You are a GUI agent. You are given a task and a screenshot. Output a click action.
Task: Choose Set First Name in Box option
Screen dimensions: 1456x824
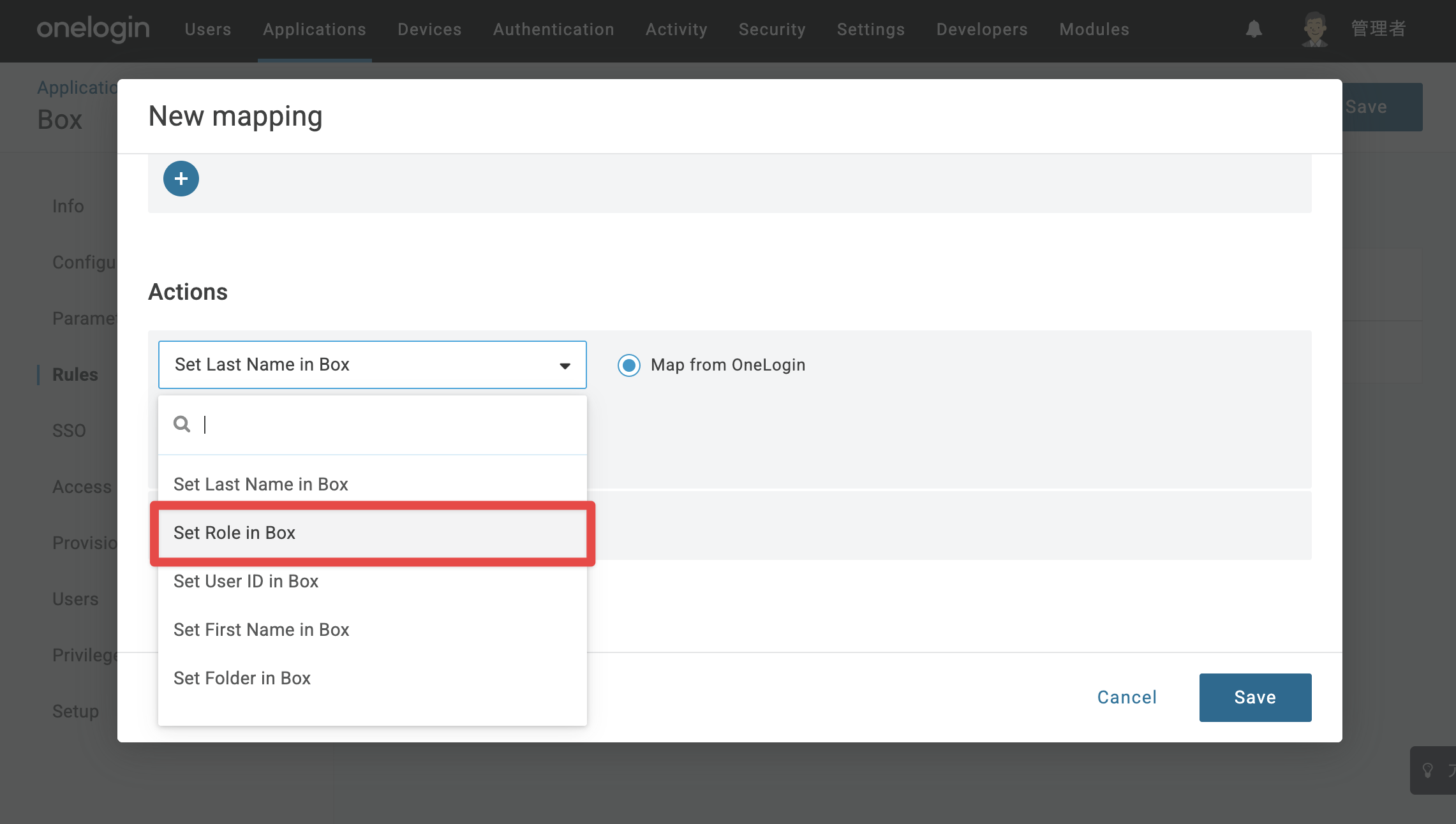click(373, 629)
